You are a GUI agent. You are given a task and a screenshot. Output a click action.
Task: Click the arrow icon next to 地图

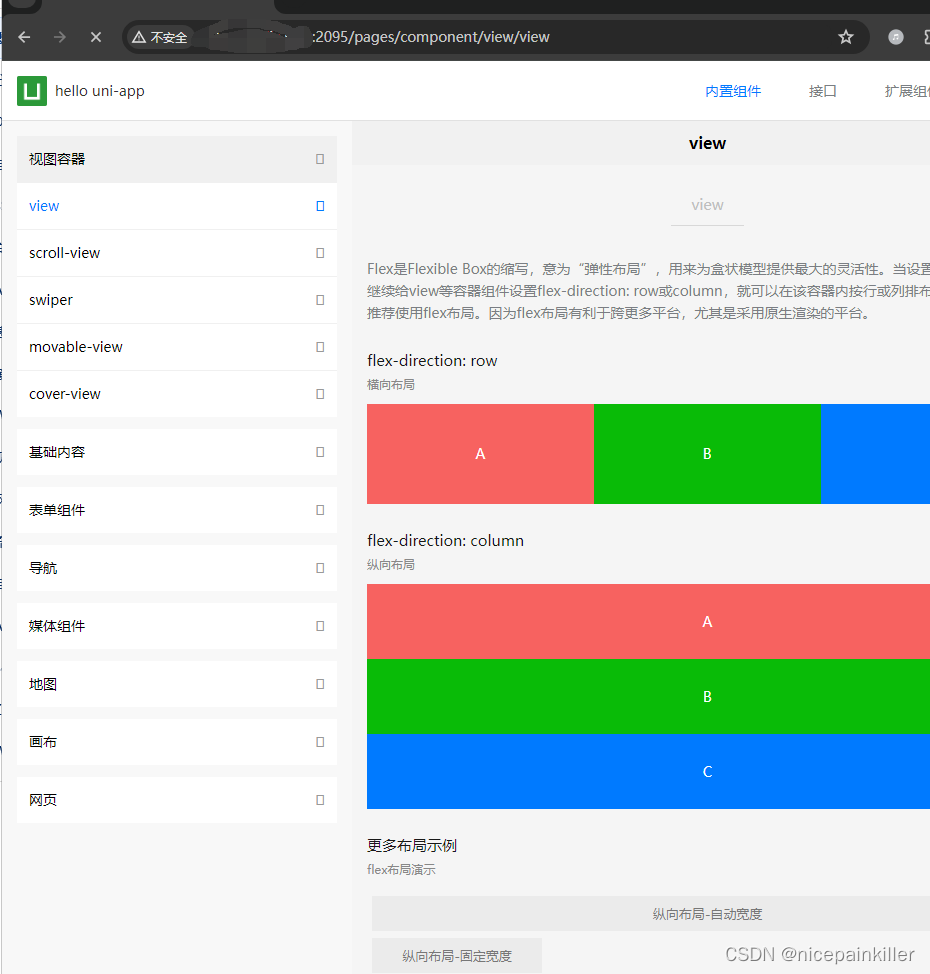(319, 684)
